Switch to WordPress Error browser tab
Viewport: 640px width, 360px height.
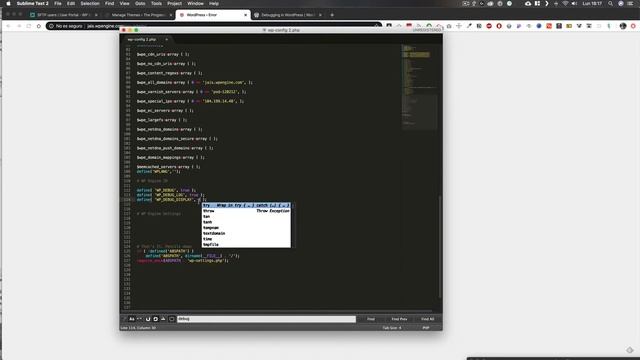(x=213, y=15)
